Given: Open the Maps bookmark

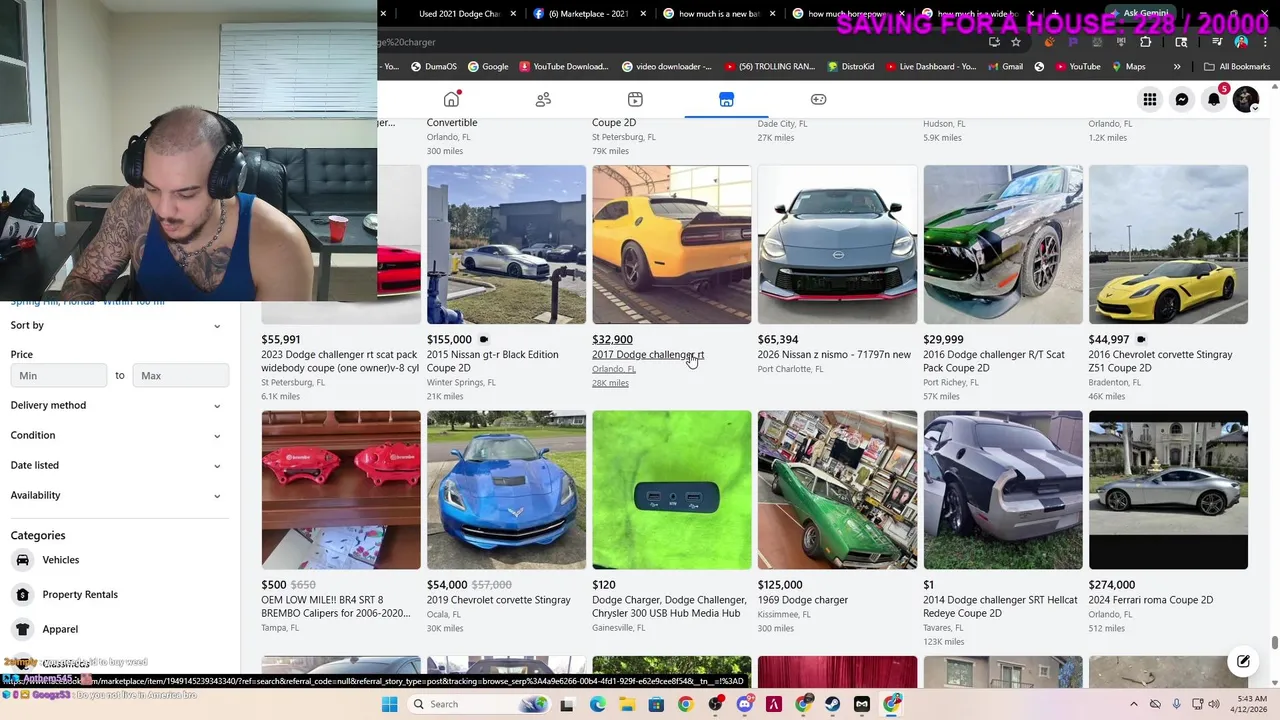Looking at the screenshot, I should point(1127,67).
